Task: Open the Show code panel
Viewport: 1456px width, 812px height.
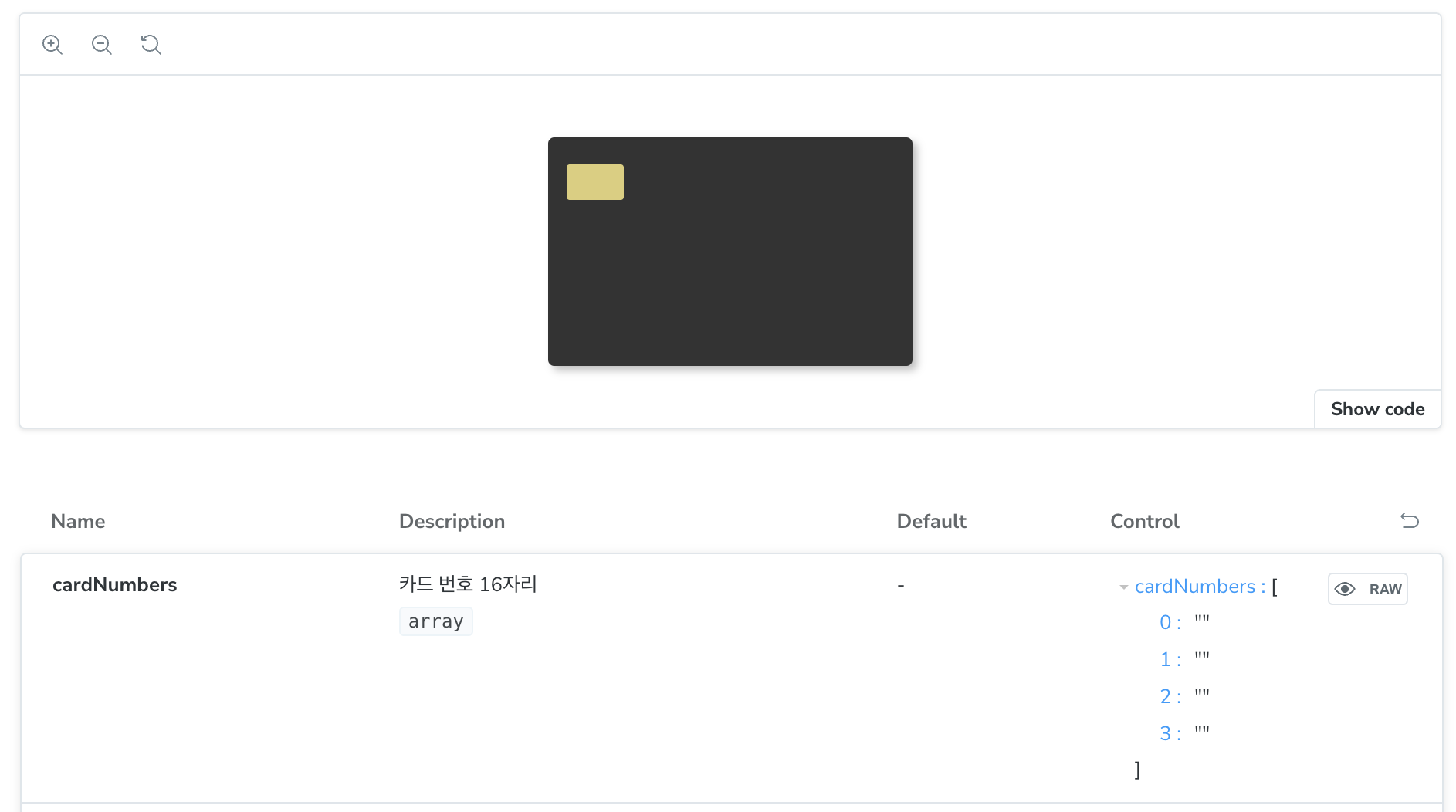Action: click(x=1377, y=409)
